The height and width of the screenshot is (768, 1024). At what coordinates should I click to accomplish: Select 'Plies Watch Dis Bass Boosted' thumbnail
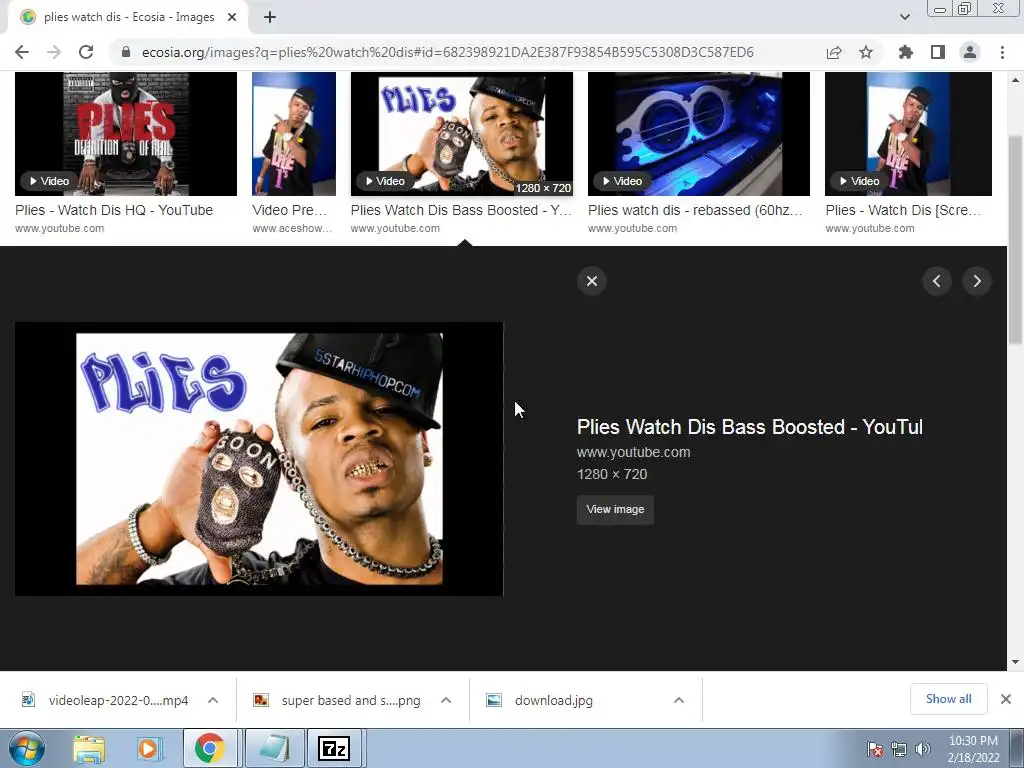coord(462,134)
